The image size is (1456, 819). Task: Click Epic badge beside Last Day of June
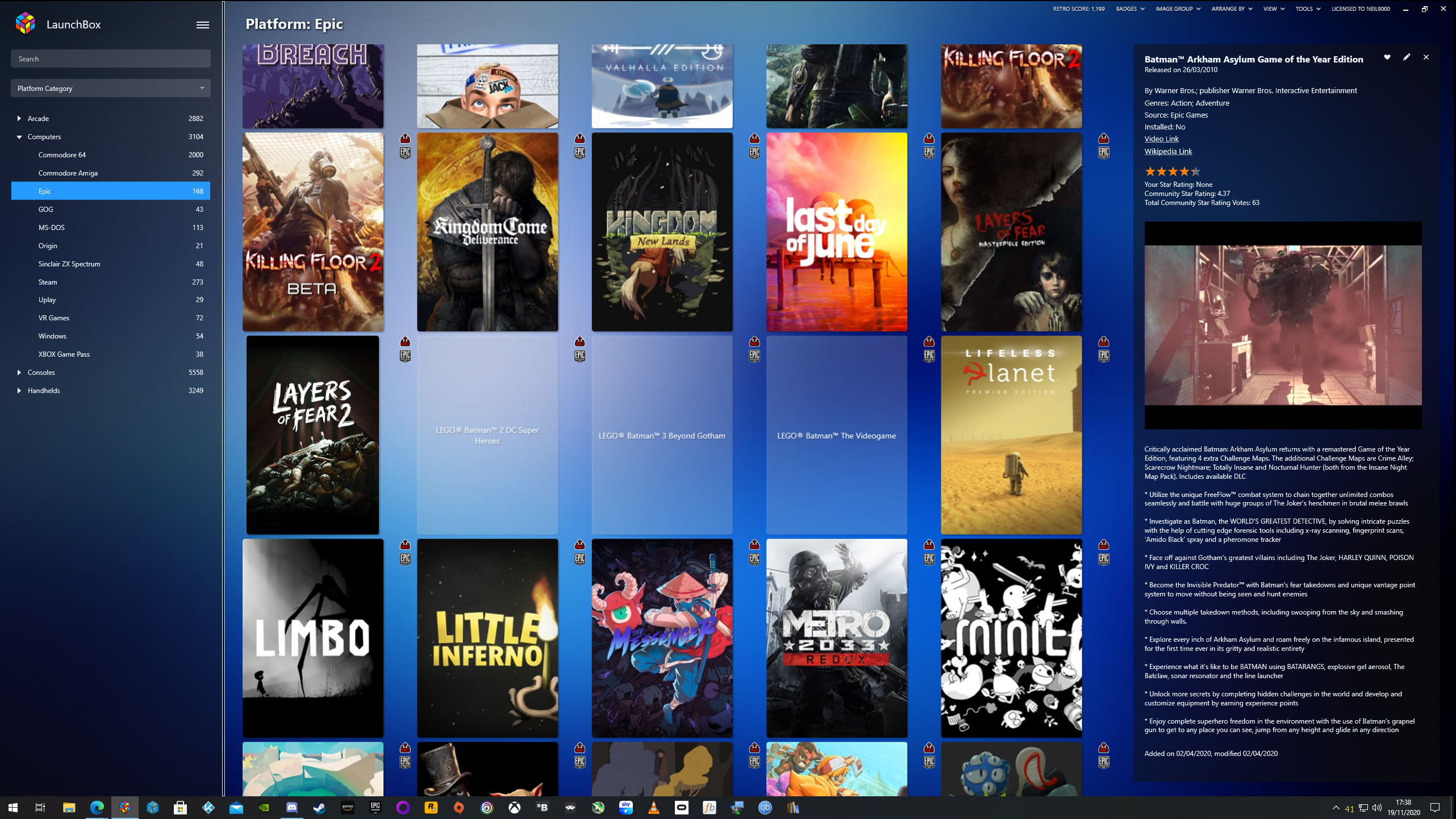(929, 153)
